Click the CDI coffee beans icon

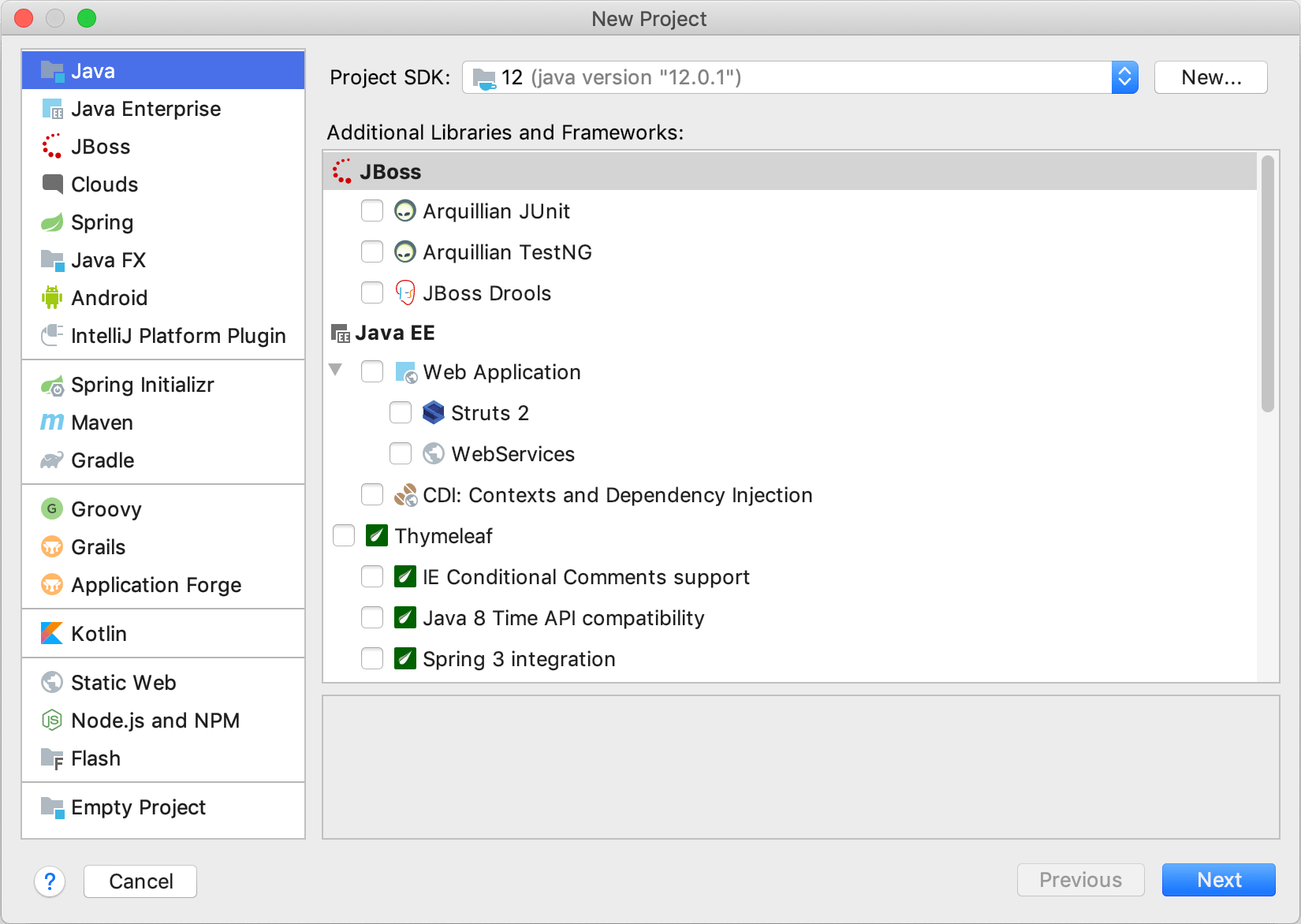(405, 495)
